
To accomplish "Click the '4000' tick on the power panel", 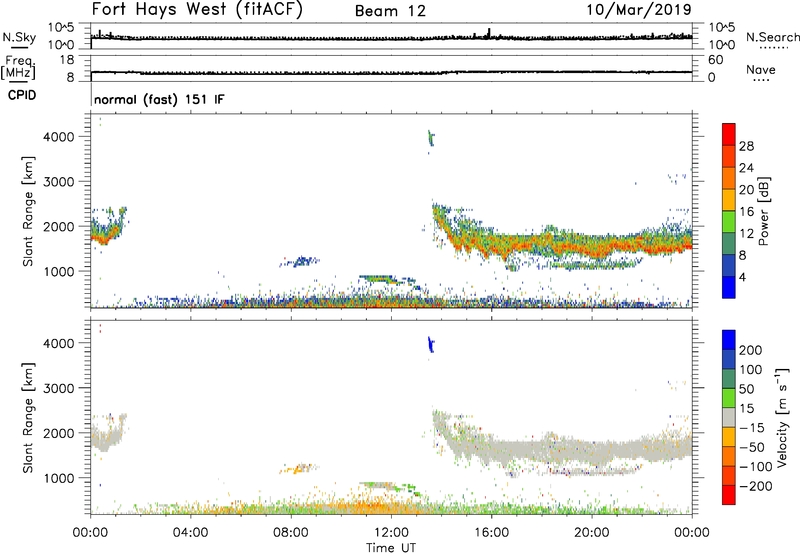I will pos(58,137).
